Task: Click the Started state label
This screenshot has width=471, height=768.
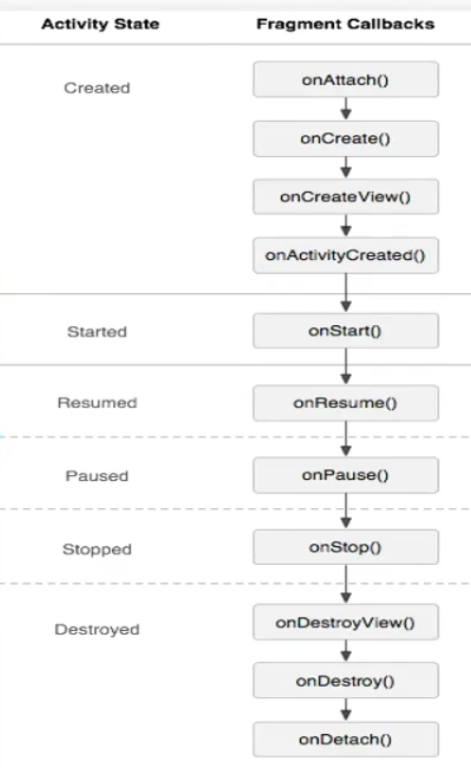Action: tap(97, 332)
